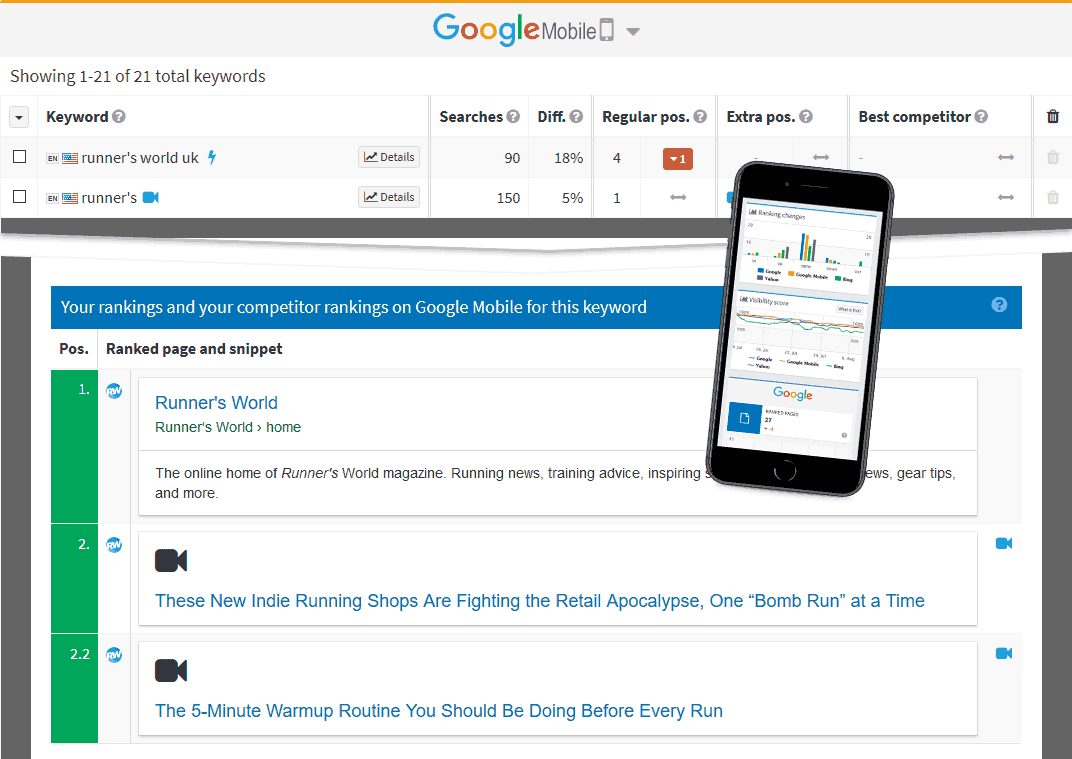Click Details for the "runner's" keyword
Viewport: 1072px width, 759px height.
[x=388, y=196]
